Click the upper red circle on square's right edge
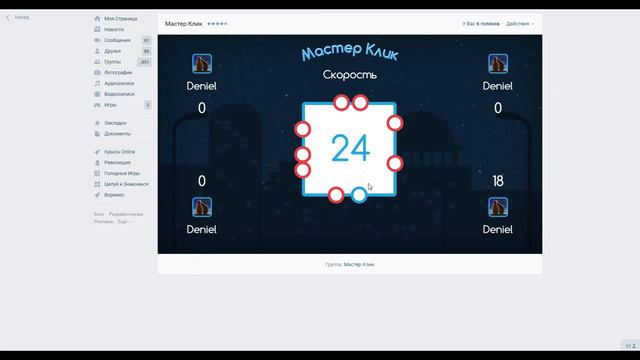Screen dimensions: 640x360 395,123
